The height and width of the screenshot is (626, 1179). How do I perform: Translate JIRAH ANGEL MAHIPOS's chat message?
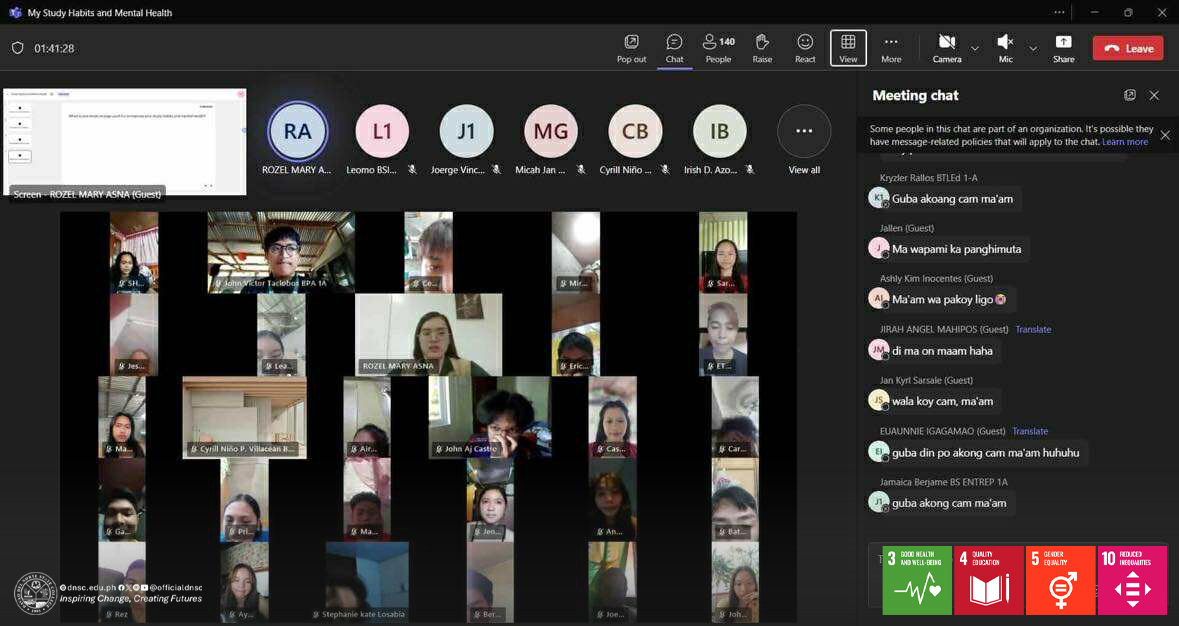click(x=1033, y=329)
